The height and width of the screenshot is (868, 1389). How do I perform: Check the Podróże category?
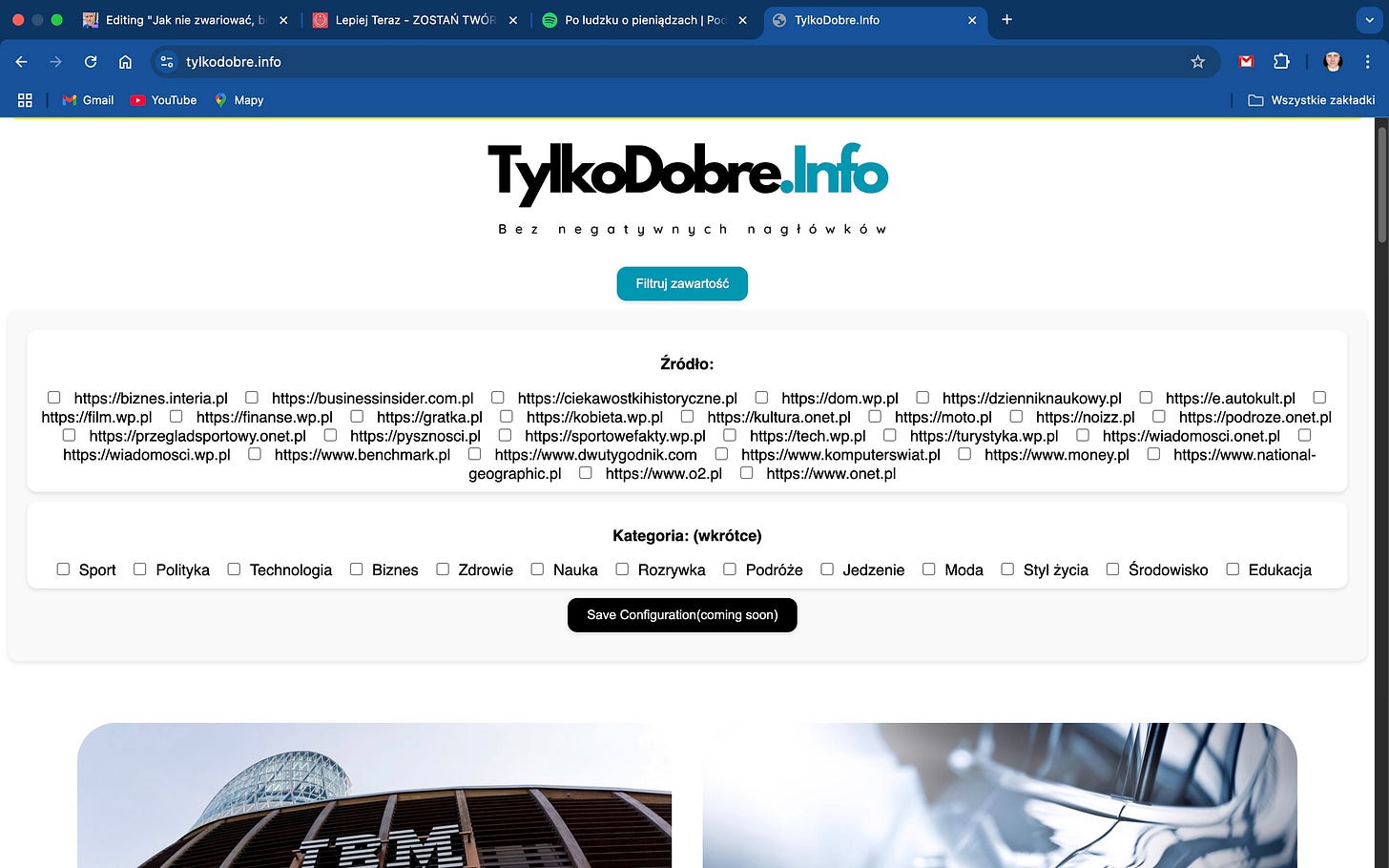click(730, 568)
